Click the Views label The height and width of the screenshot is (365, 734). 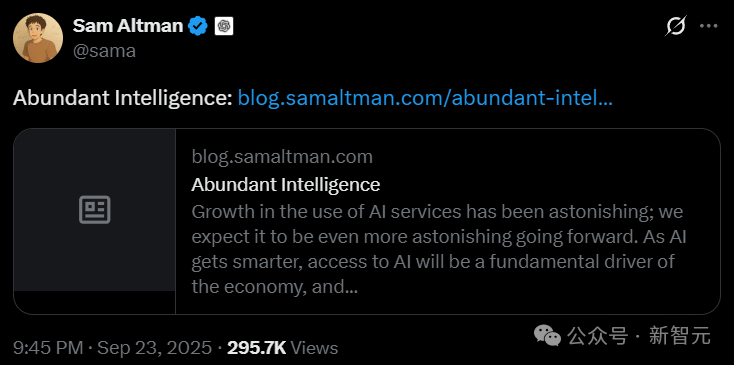pyautogui.click(x=314, y=348)
